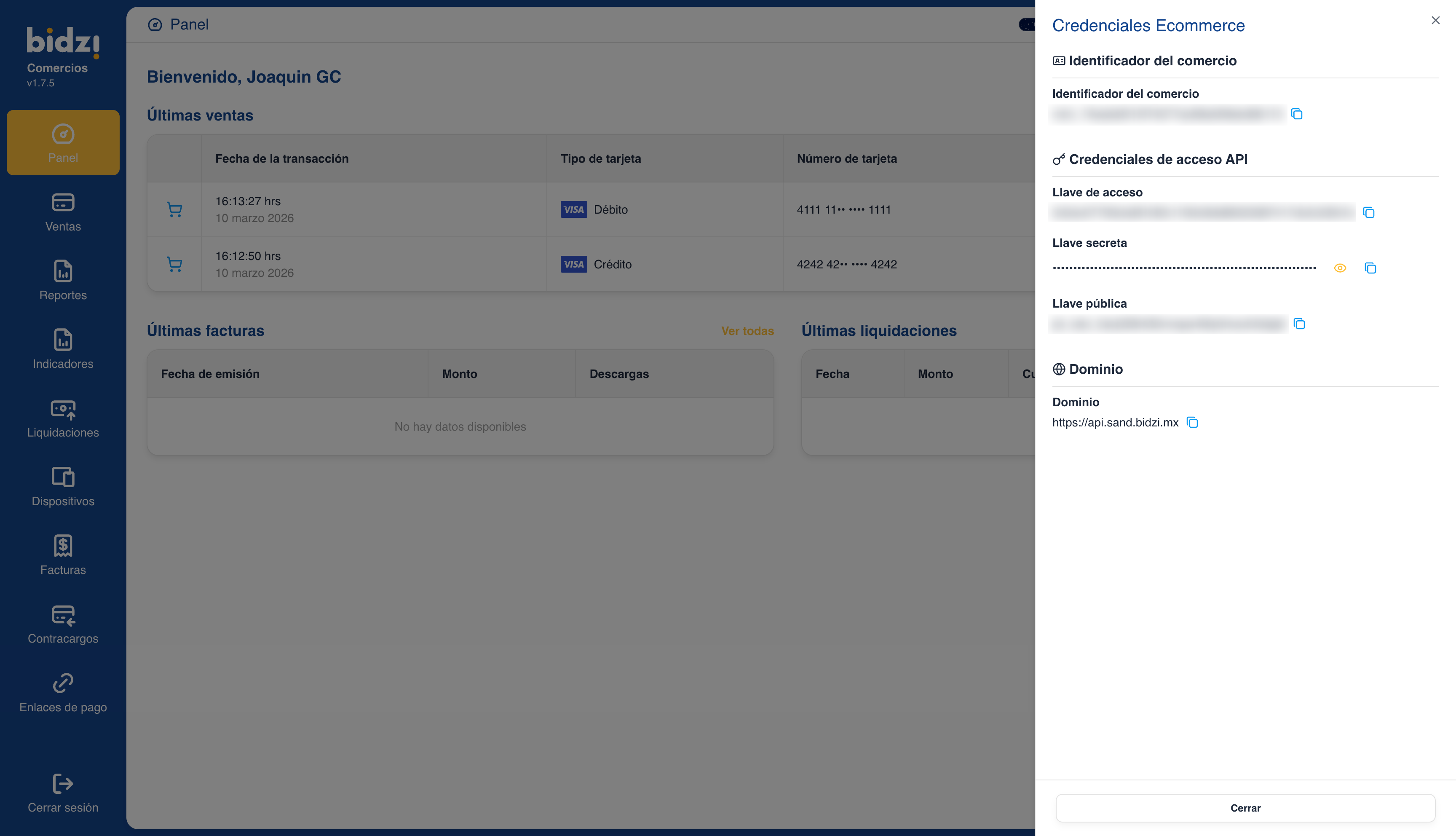Copy the Dominio URL
Image resolution: width=1456 pixels, height=836 pixels.
1192,423
